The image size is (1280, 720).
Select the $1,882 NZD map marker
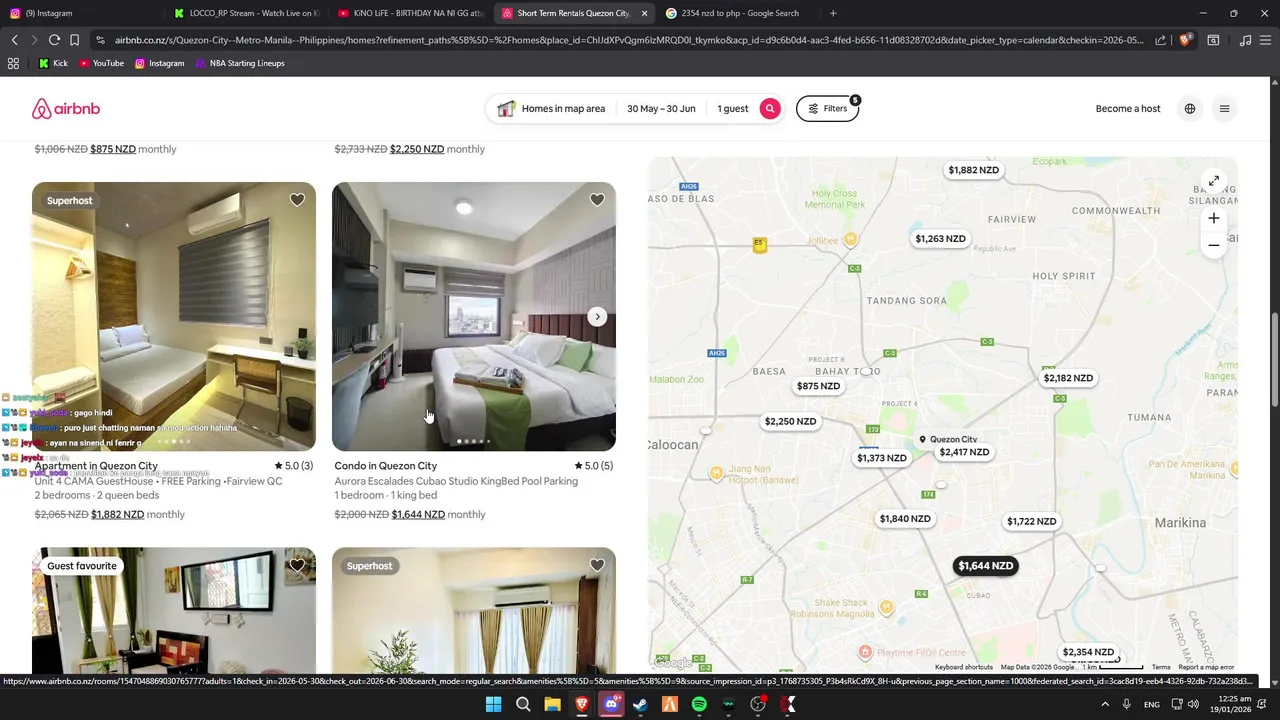(x=974, y=170)
